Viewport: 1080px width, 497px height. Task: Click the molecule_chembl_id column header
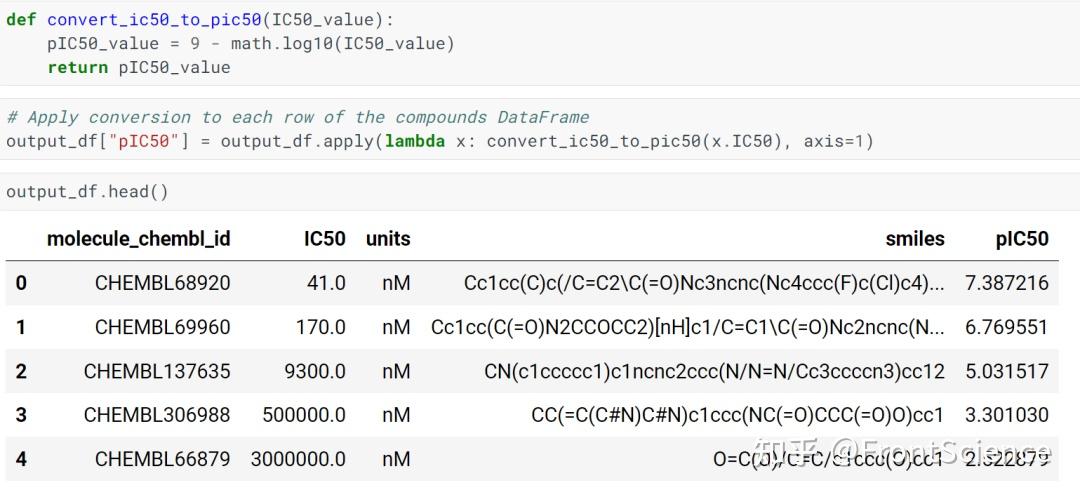pos(138,238)
